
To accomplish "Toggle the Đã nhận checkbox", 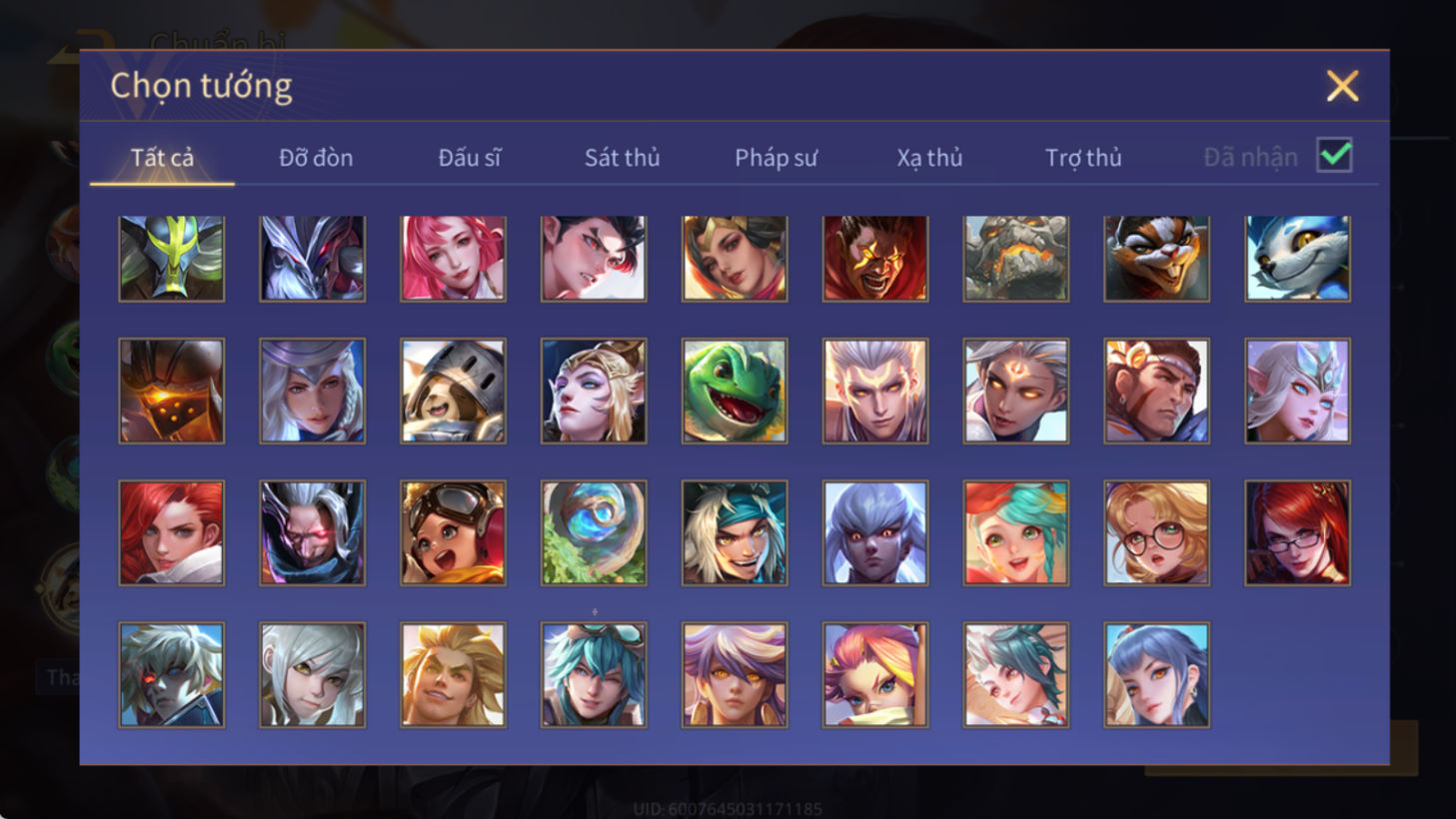I will (x=1334, y=156).
